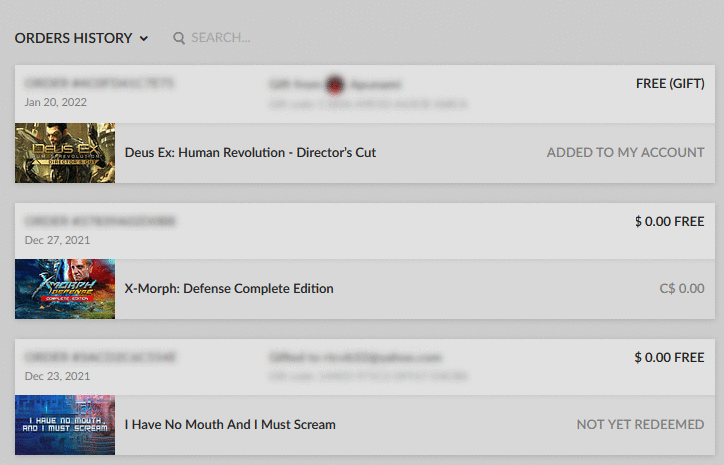Click $ 0.00 FREE on Dec 23 order
The image size is (724, 465).
tap(670, 357)
